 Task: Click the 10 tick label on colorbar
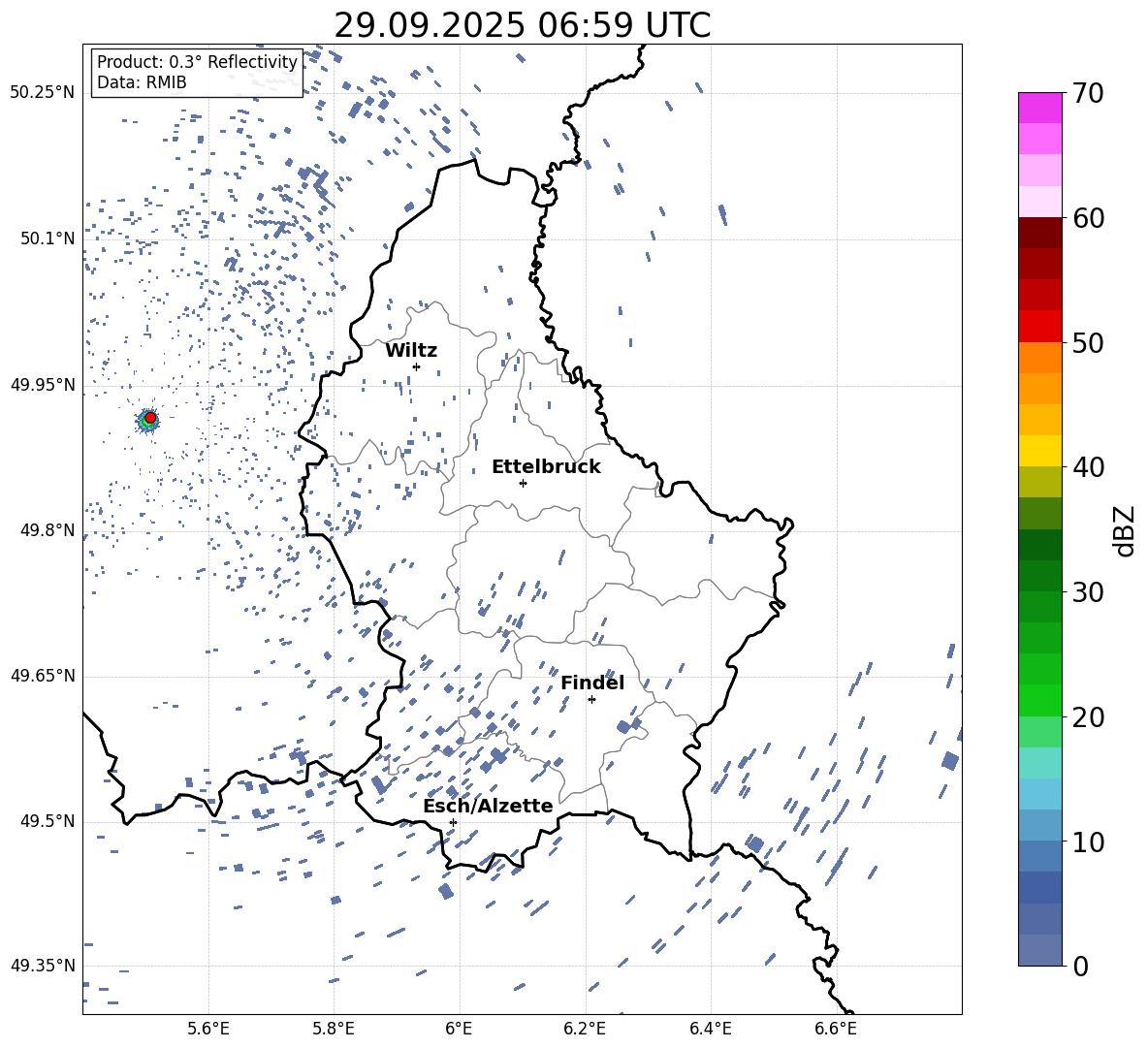[1087, 842]
